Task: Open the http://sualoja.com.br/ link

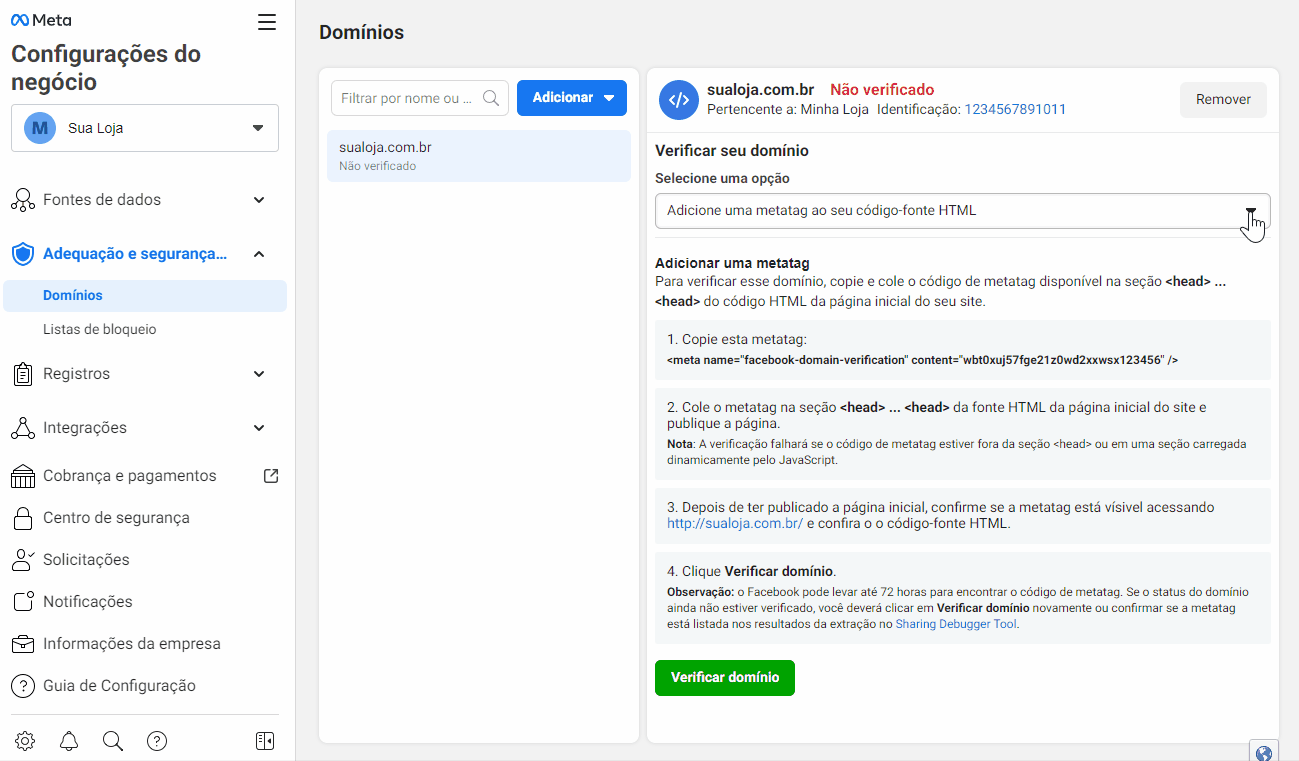Action: pyautogui.click(x=735, y=523)
